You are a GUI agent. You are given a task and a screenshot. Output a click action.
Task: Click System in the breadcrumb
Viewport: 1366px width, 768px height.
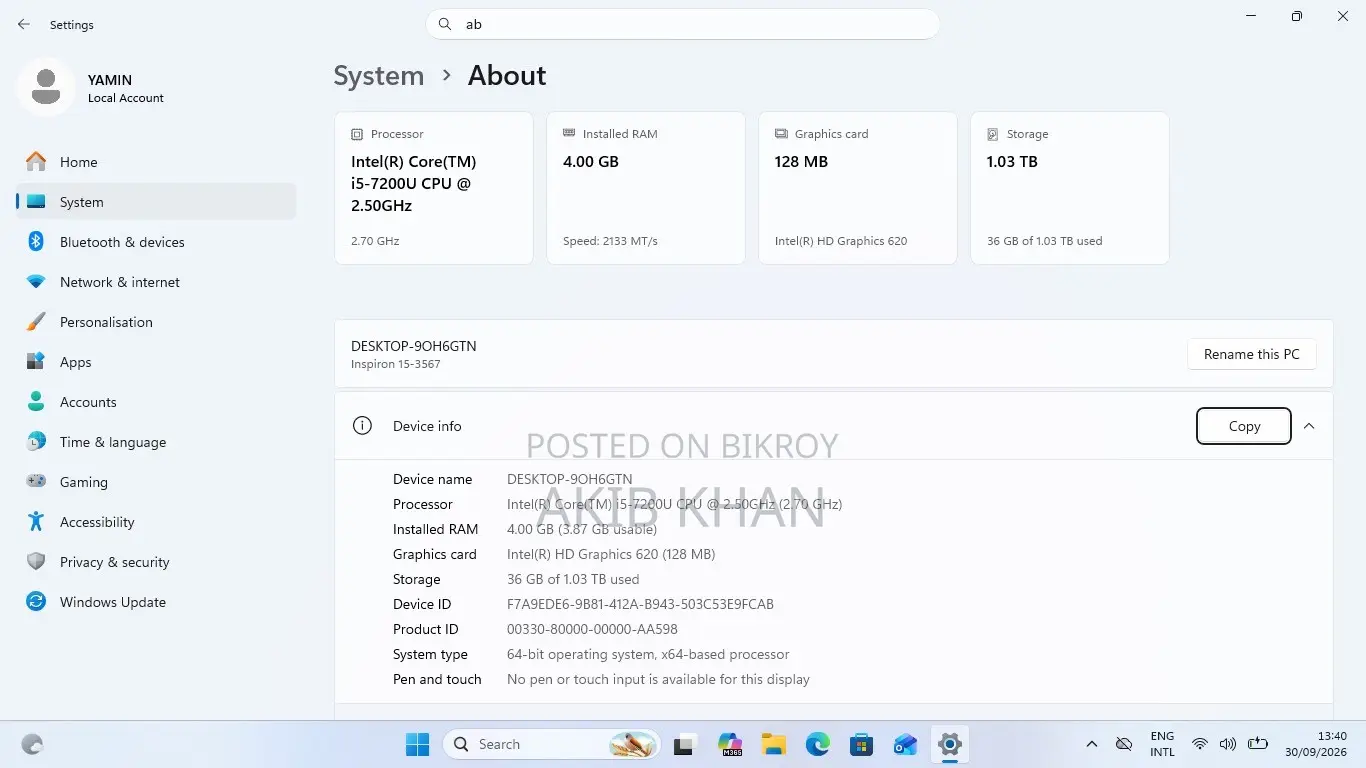point(379,76)
